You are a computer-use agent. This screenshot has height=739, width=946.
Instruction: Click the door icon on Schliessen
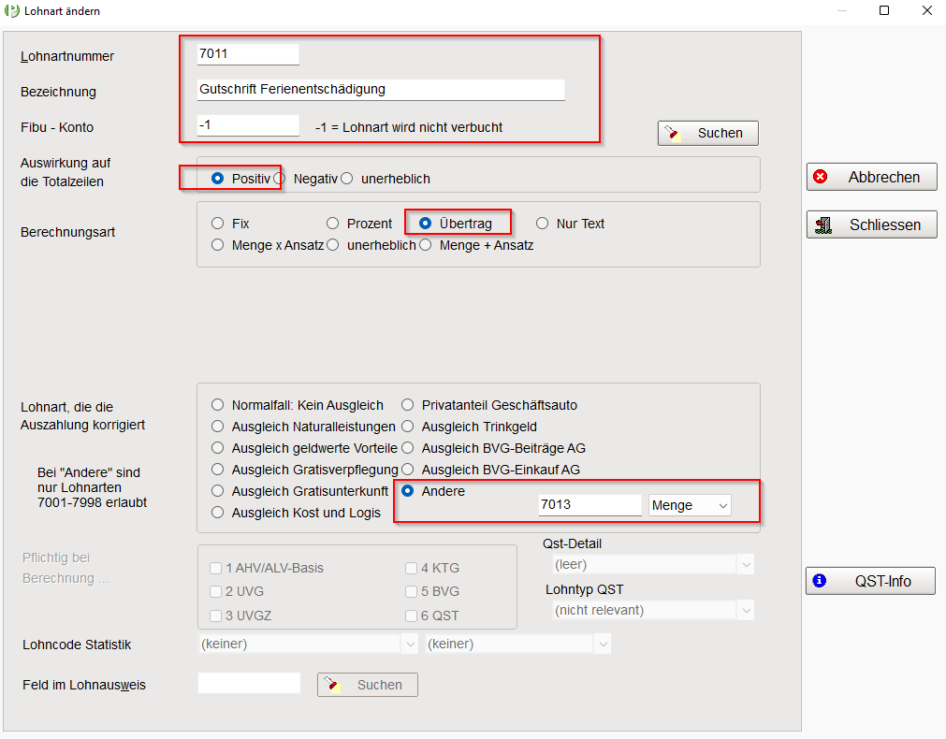point(824,225)
